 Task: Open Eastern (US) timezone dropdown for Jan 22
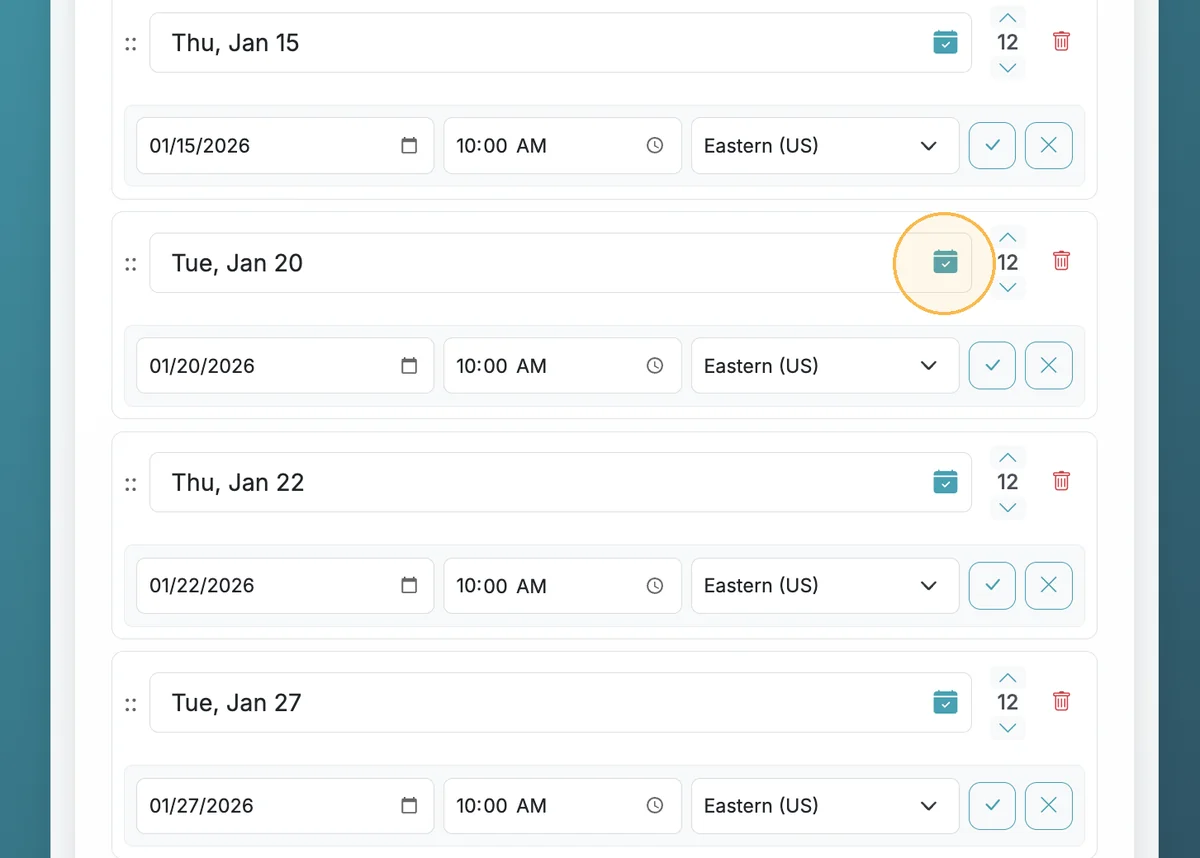[x=825, y=586]
